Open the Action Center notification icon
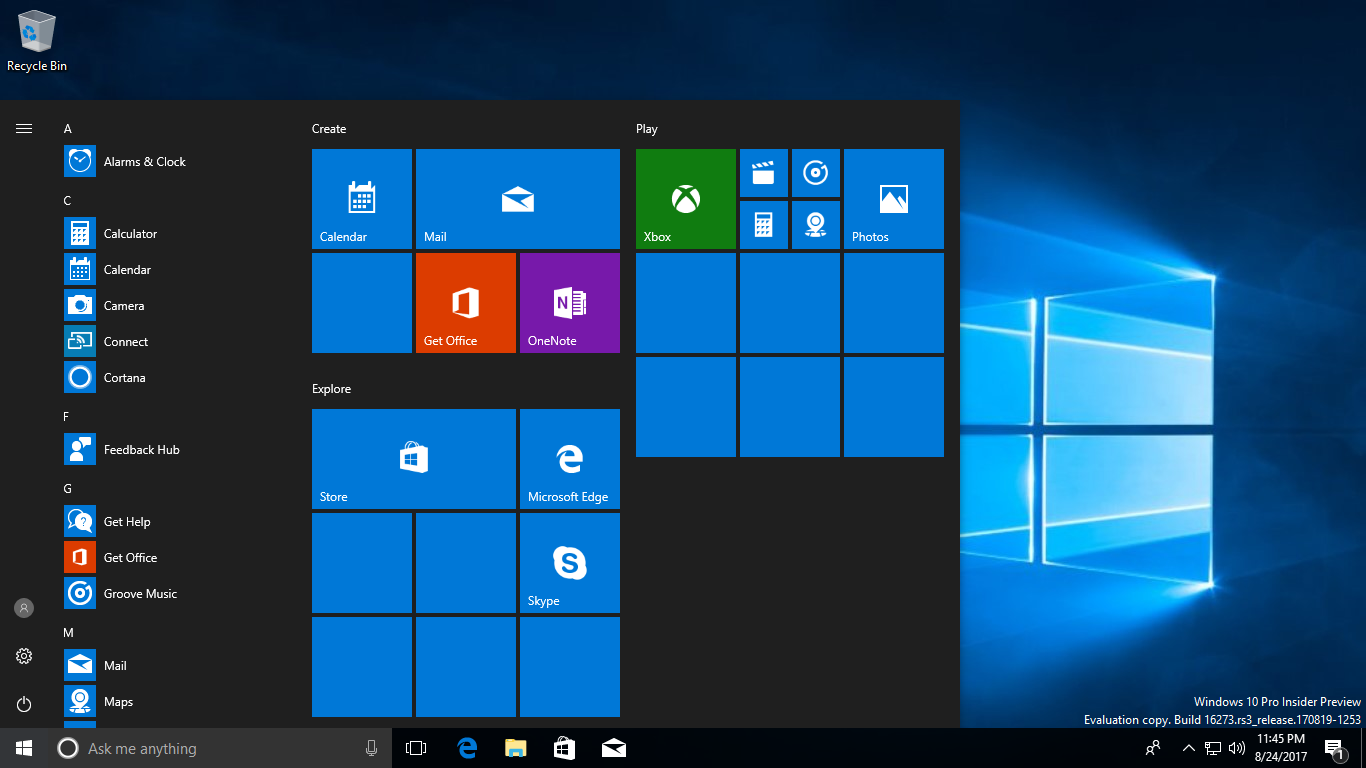1366x768 pixels. (1334, 748)
